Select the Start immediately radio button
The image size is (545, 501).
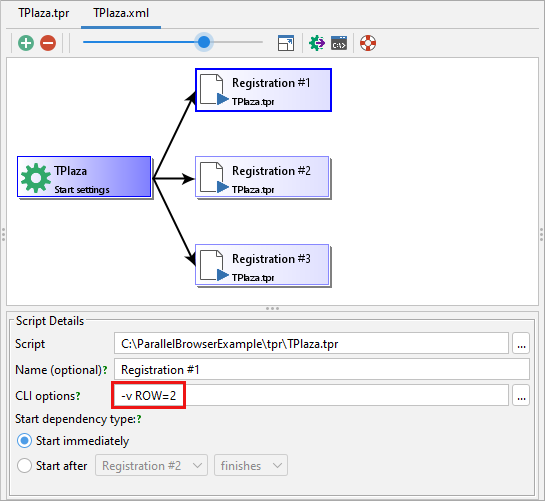(x=24, y=441)
